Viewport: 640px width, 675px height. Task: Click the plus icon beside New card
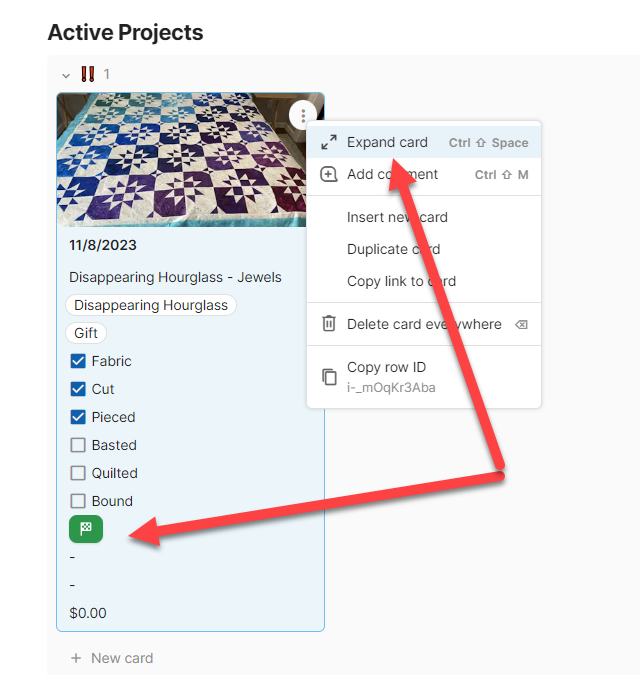click(x=76, y=658)
